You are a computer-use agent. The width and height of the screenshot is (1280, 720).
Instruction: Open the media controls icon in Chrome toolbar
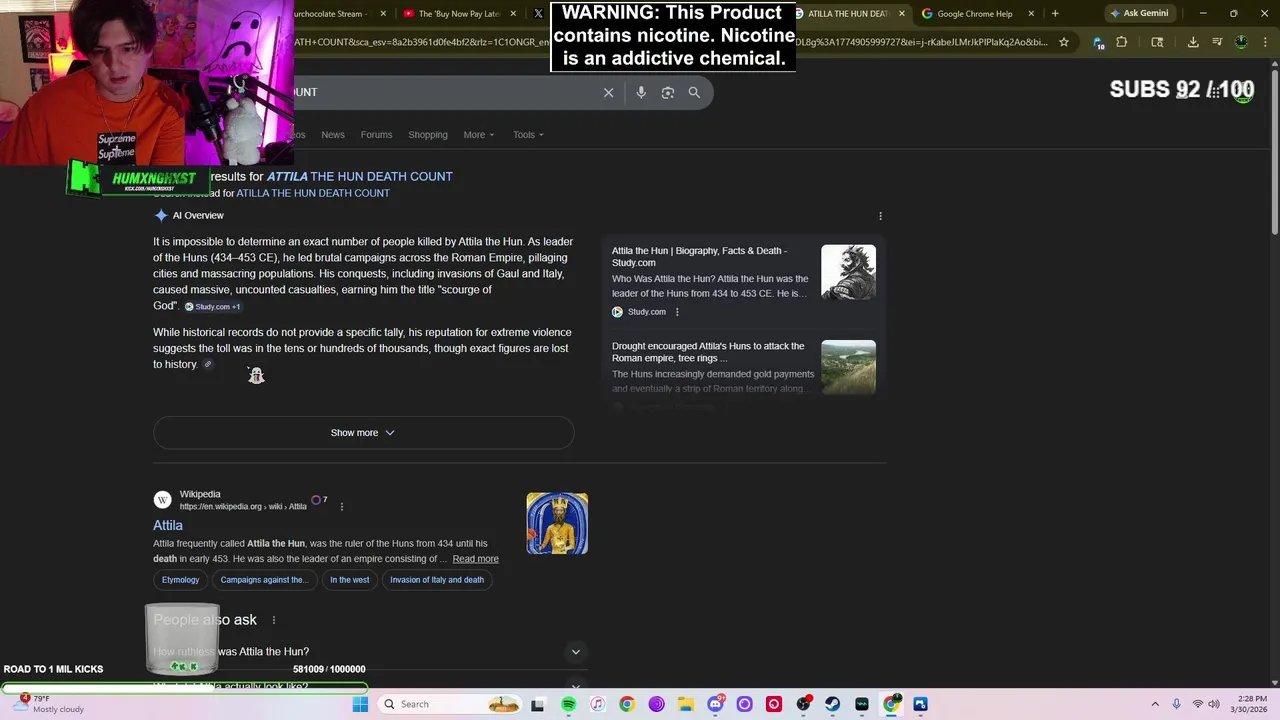click(x=1217, y=42)
